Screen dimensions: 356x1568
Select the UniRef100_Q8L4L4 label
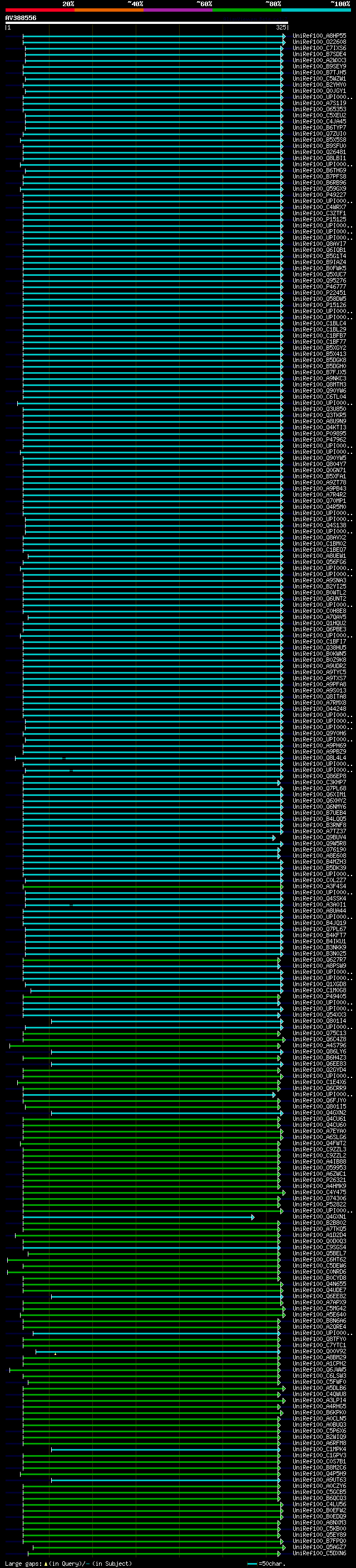(319, 758)
